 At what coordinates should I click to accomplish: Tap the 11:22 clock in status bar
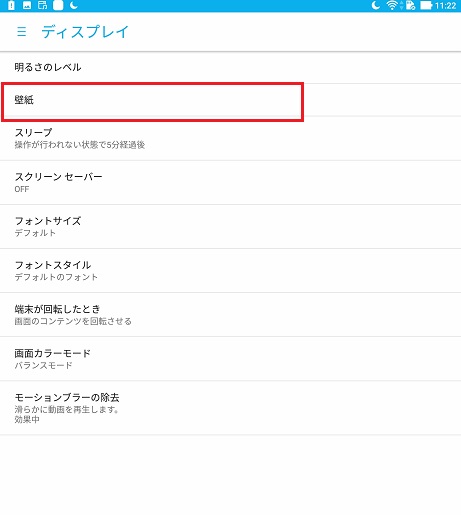(x=445, y=6)
